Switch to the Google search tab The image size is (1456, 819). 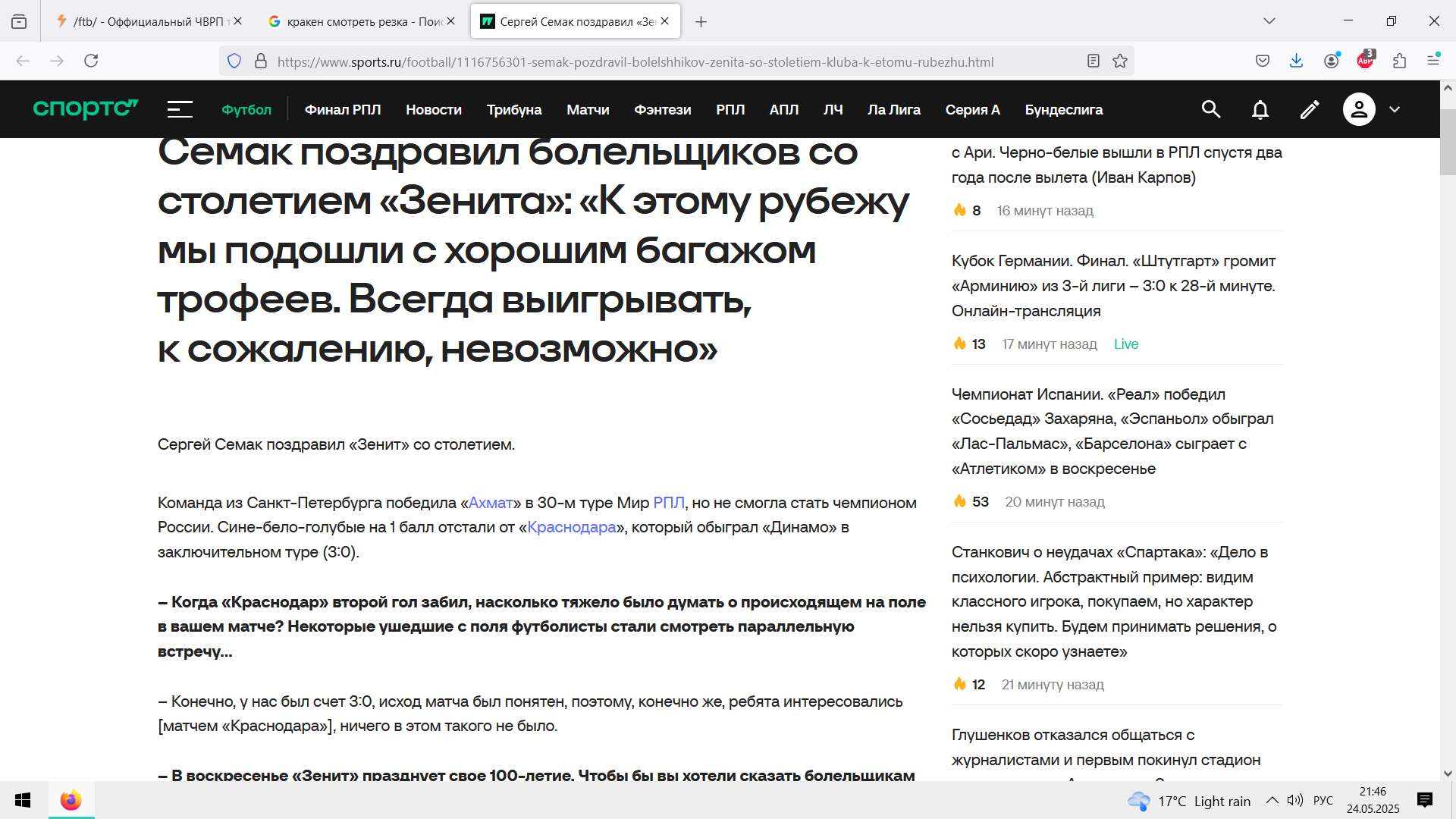pyautogui.click(x=360, y=21)
